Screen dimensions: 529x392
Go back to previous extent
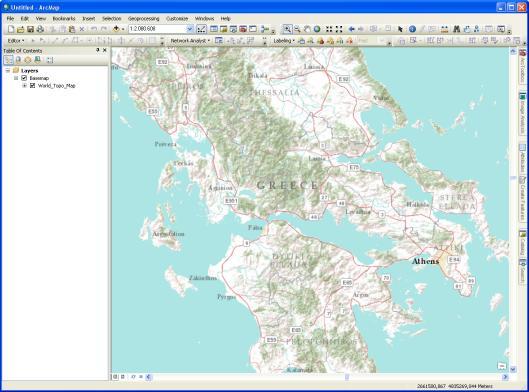tap(351, 29)
